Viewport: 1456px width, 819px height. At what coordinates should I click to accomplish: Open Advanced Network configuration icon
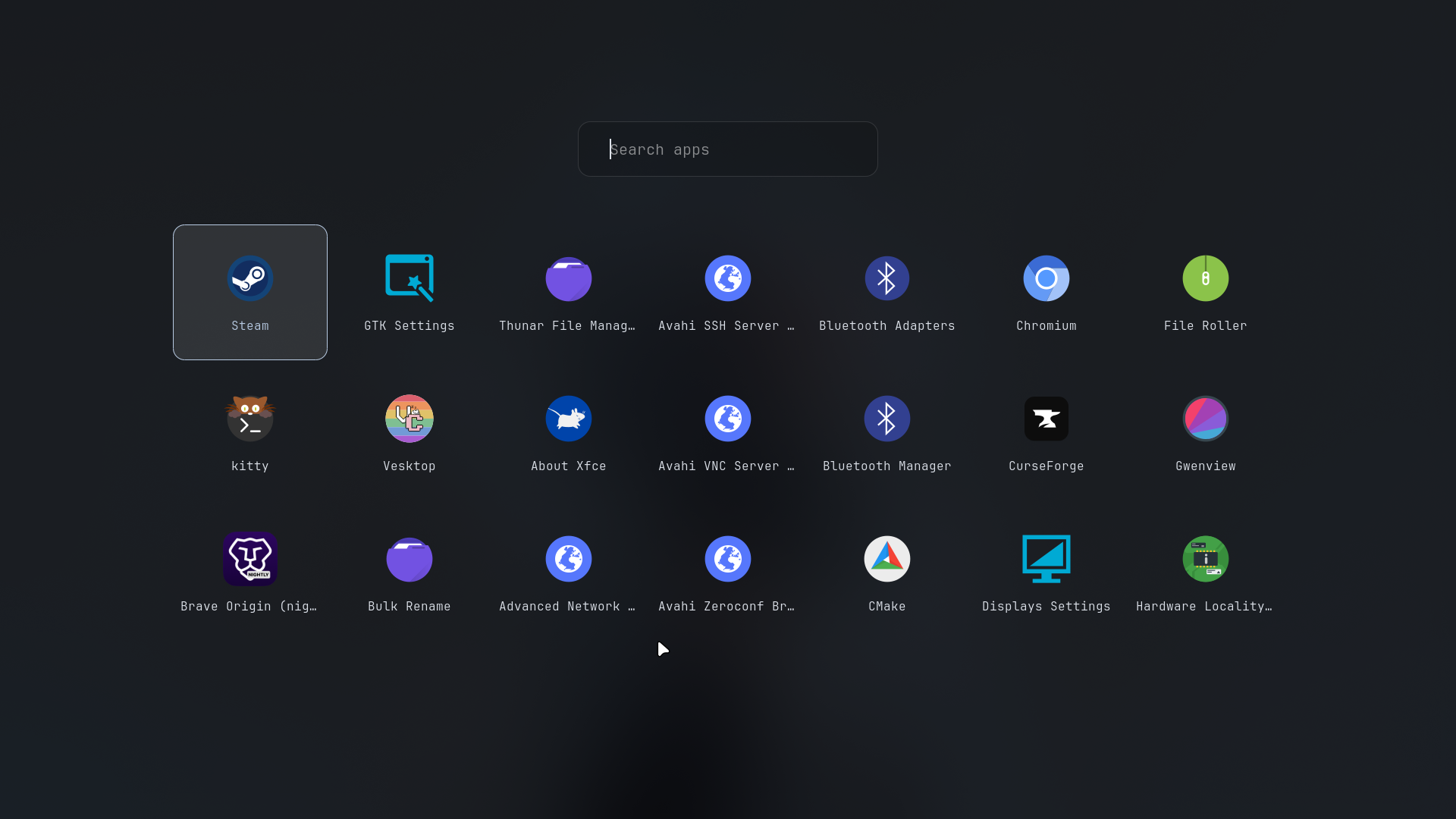tap(569, 559)
